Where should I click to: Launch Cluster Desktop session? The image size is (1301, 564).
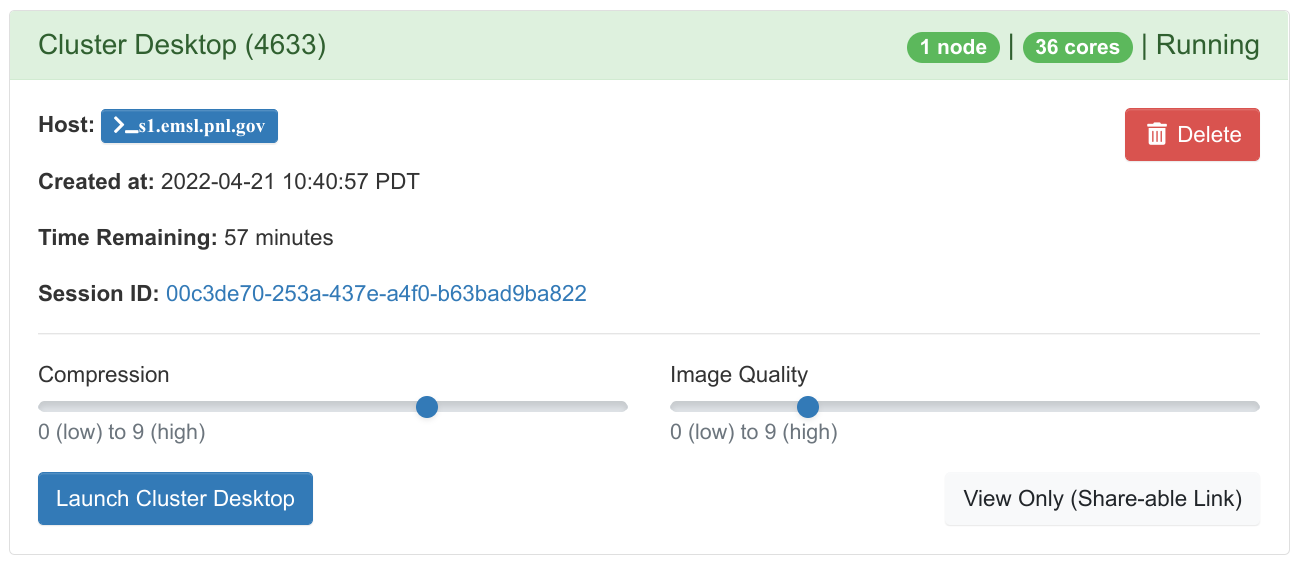[175, 498]
